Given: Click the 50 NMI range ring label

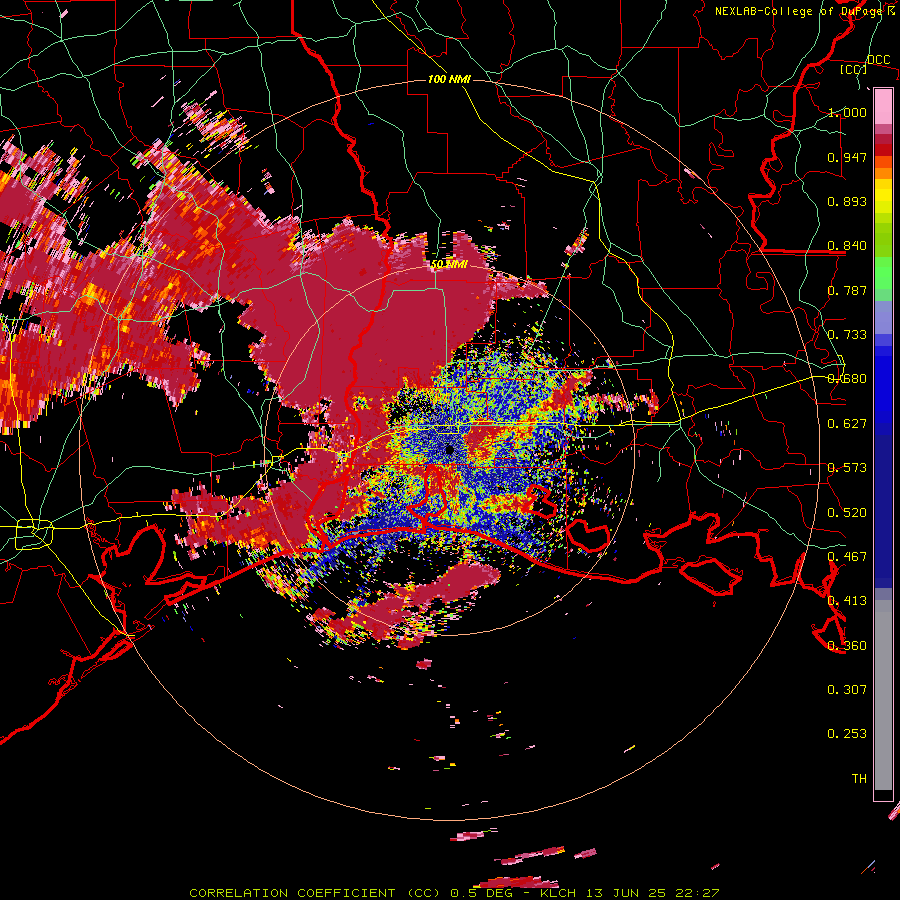Looking at the screenshot, I should [449, 265].
